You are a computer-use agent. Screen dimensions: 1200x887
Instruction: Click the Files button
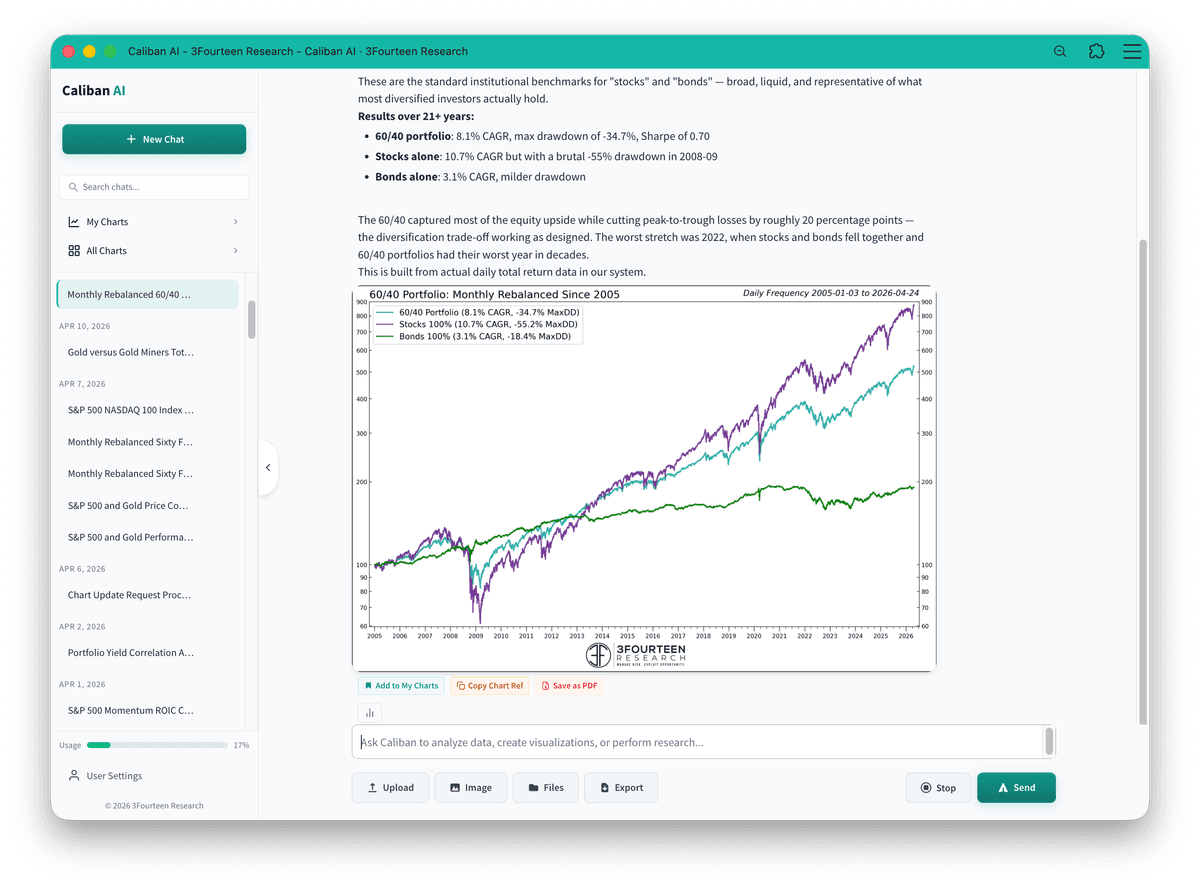(546, 788)
